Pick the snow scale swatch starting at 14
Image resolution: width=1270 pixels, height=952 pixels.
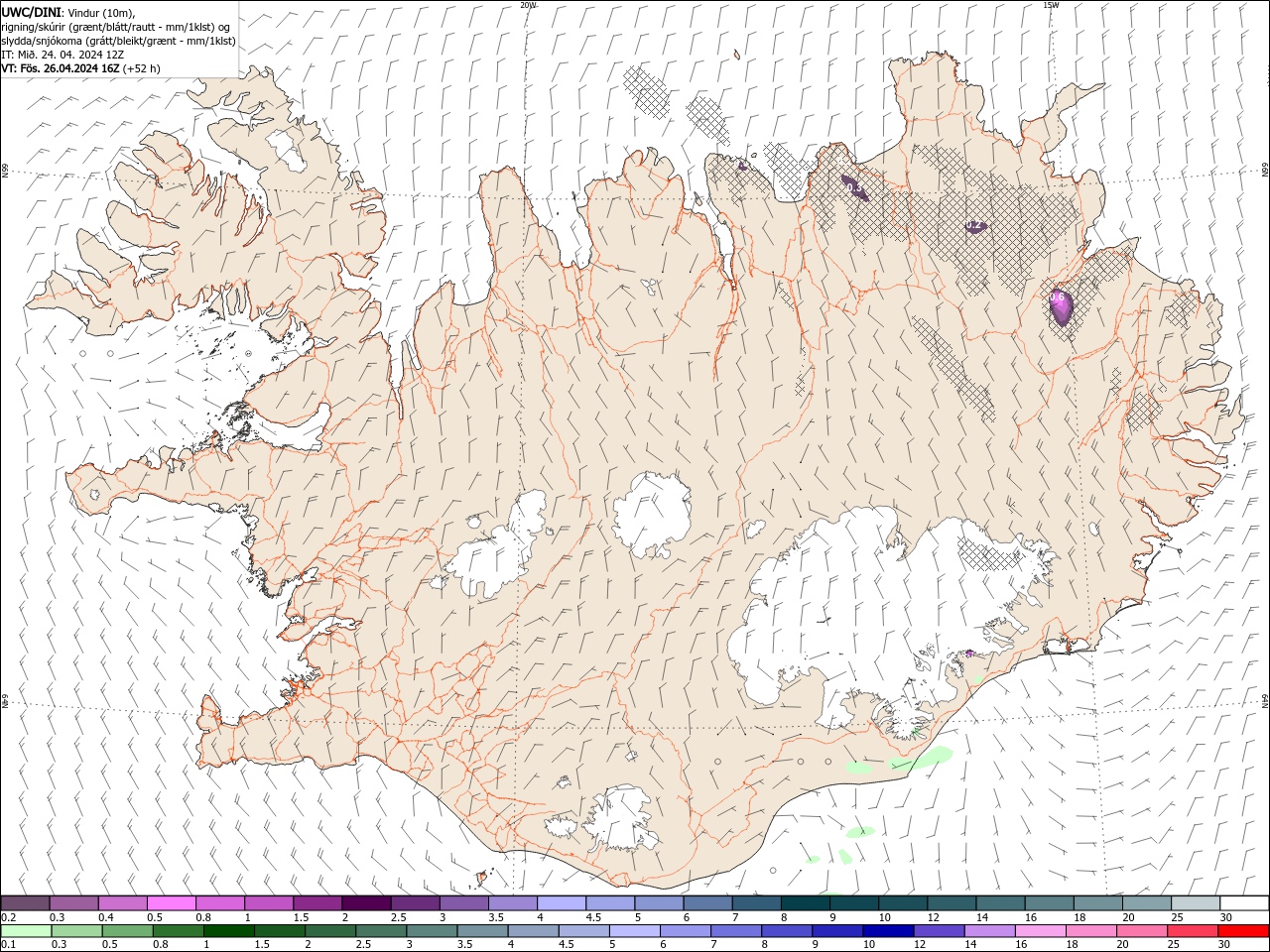1000,903
